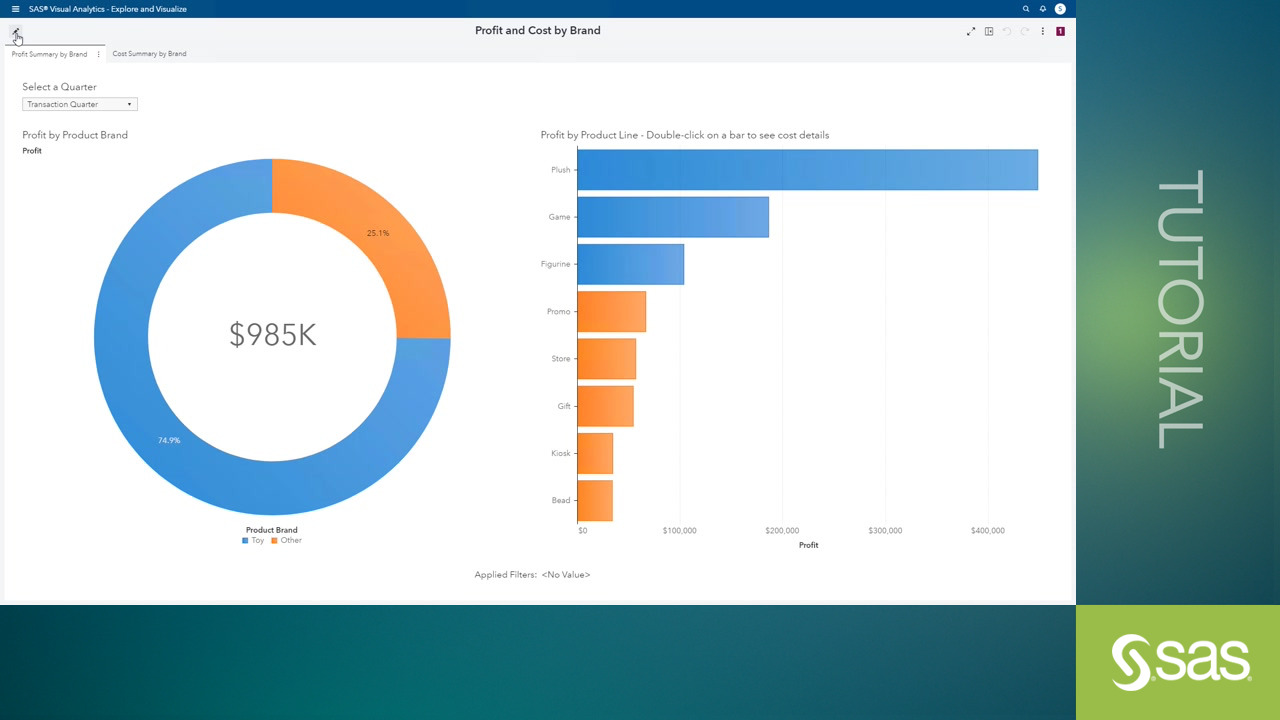Open the user profile avatar
Image resolution: width=1280 pixels, height=720 pixels.
tap(1060, 9)
